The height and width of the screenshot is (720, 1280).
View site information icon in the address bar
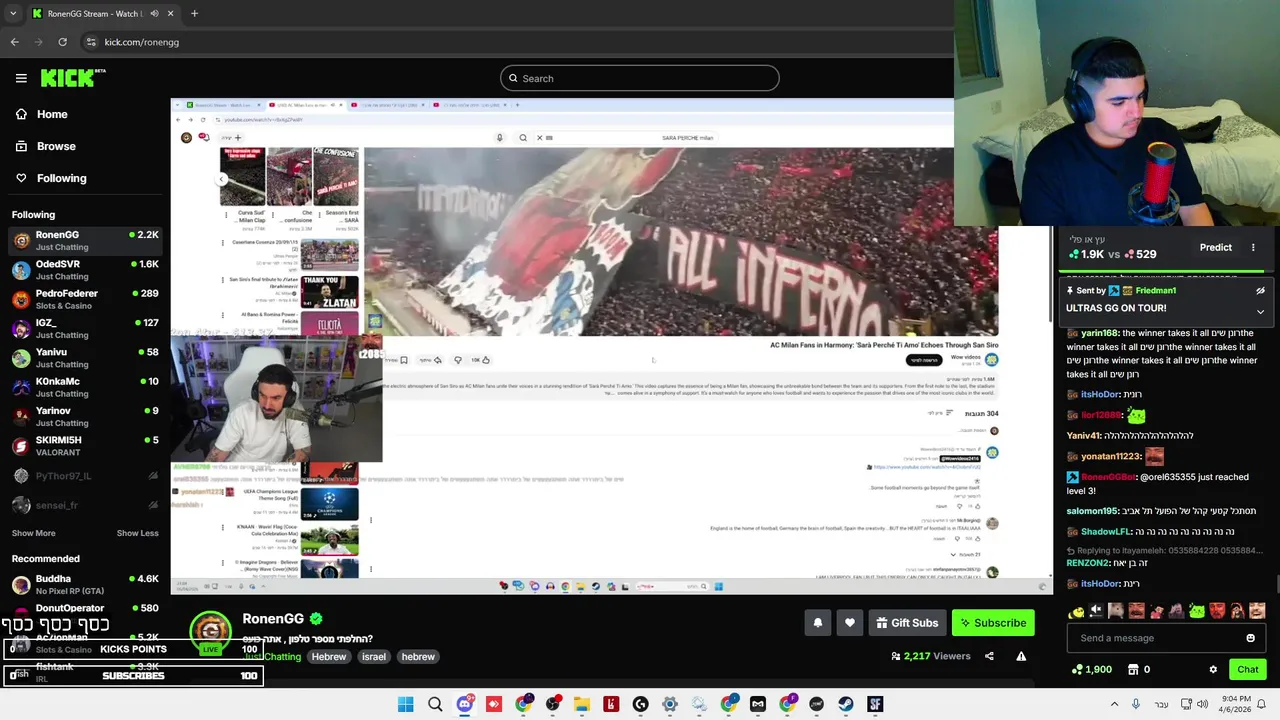click(90, 42)
